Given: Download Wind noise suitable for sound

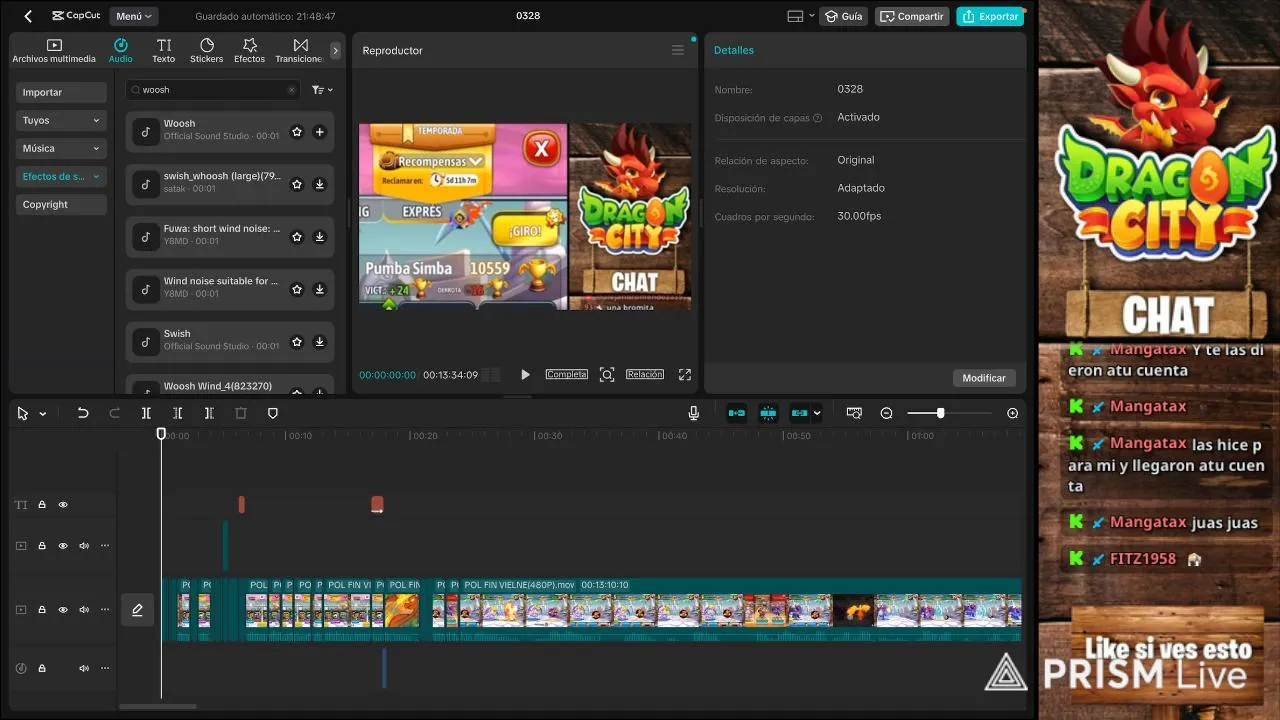Looking at the screenshot, I should 319,289.
